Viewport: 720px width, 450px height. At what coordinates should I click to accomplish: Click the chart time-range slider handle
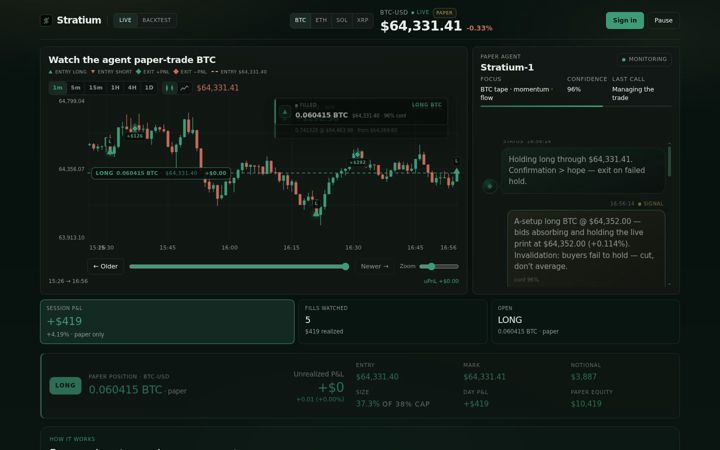(x=346, y=266)
